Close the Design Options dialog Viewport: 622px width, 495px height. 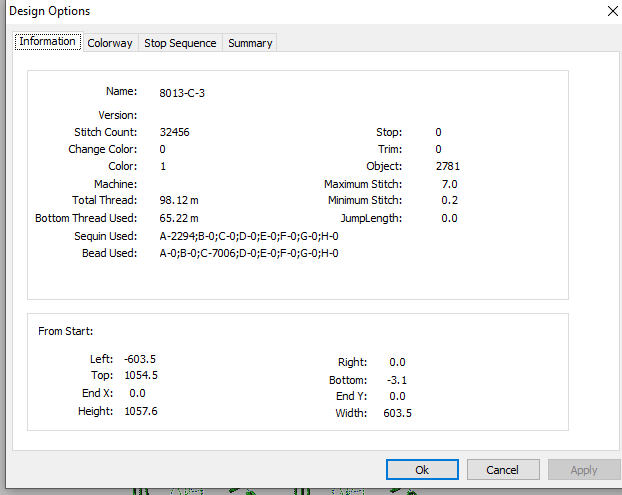(x=612, y=11)
